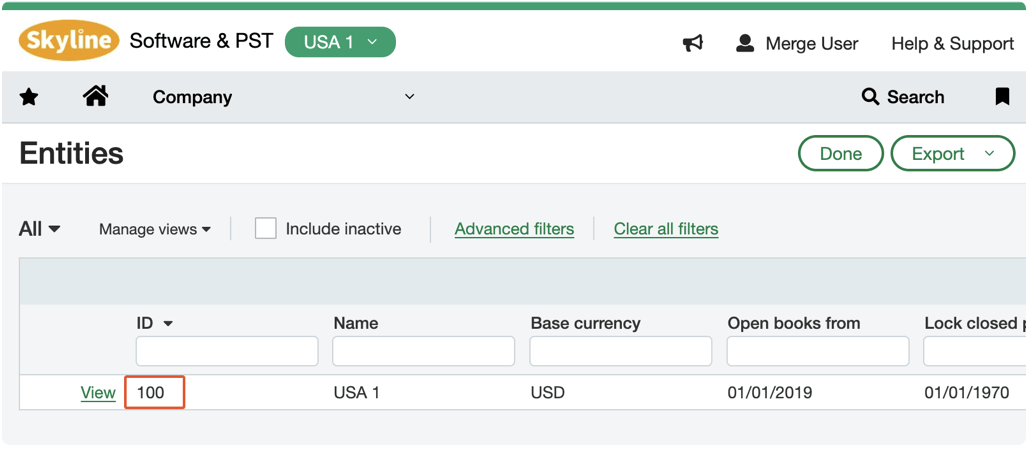Viewport: 1032px width, 458px height.
Task: Click the Skyline logo
Action: tap(70, 41)
